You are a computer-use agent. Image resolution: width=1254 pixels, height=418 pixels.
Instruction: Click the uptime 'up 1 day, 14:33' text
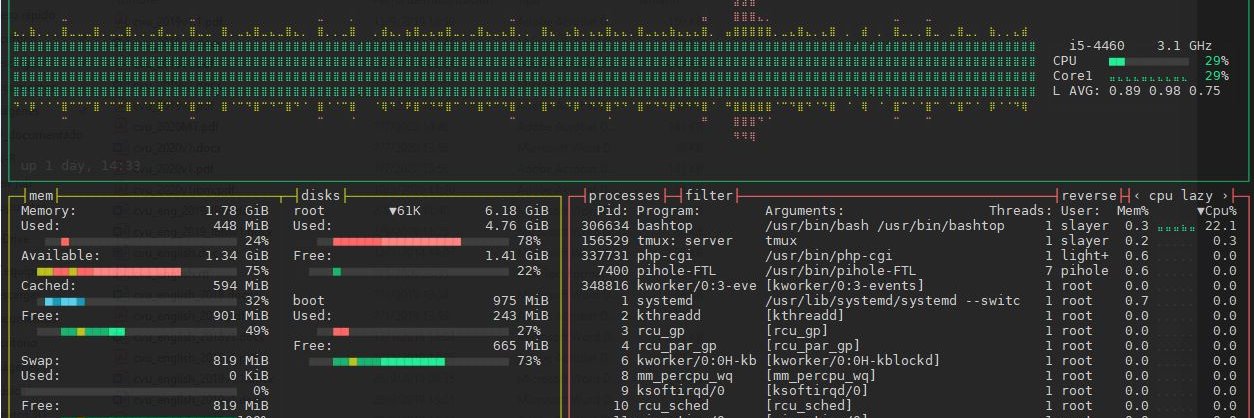point(80,166)
